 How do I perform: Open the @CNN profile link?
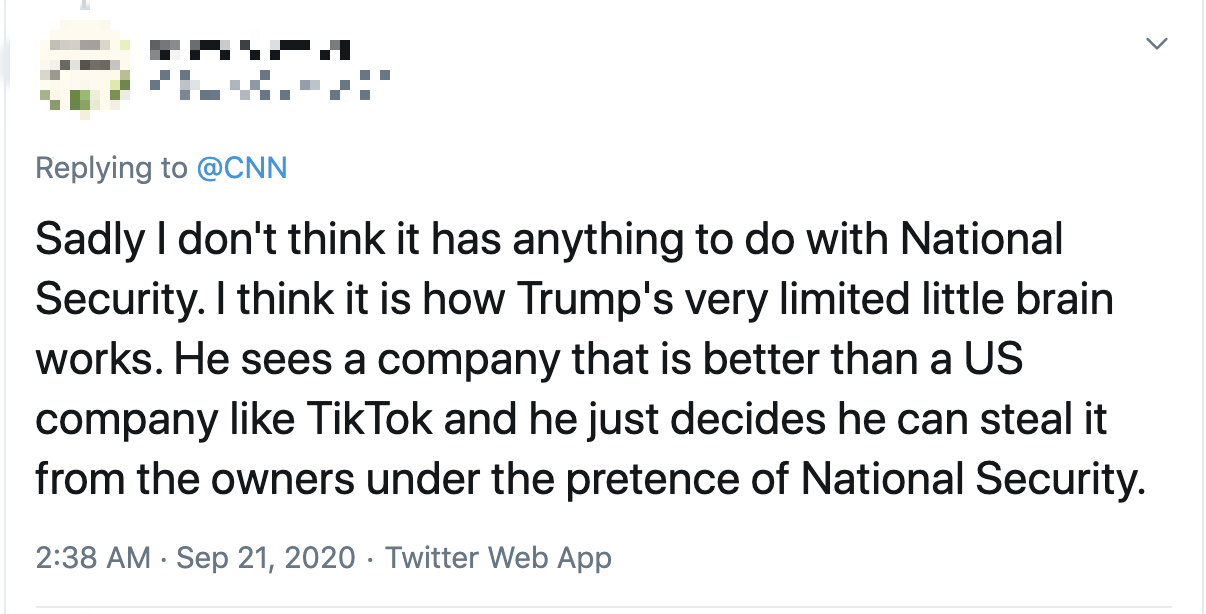click(241, 167)
